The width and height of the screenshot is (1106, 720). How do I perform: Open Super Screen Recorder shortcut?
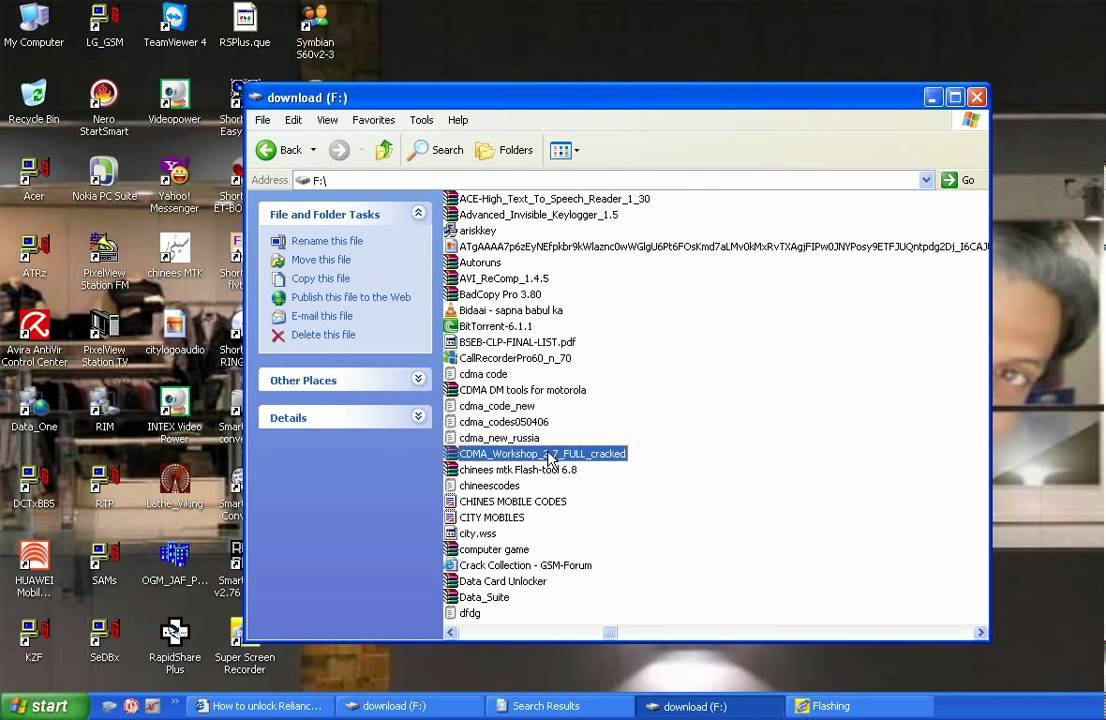[245, 646]
